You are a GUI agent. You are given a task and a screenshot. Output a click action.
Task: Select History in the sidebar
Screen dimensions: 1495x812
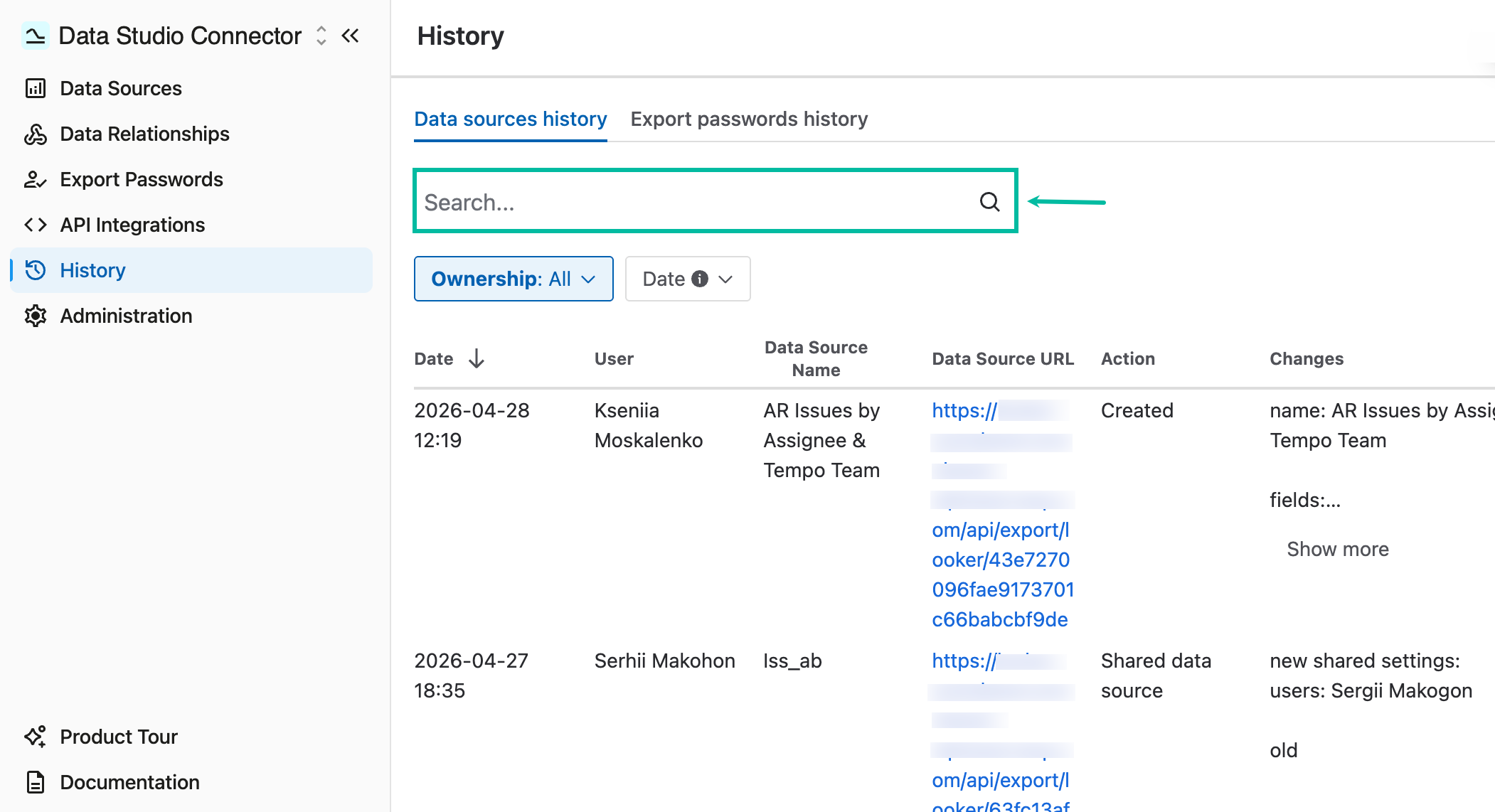(x=191, y=270)
